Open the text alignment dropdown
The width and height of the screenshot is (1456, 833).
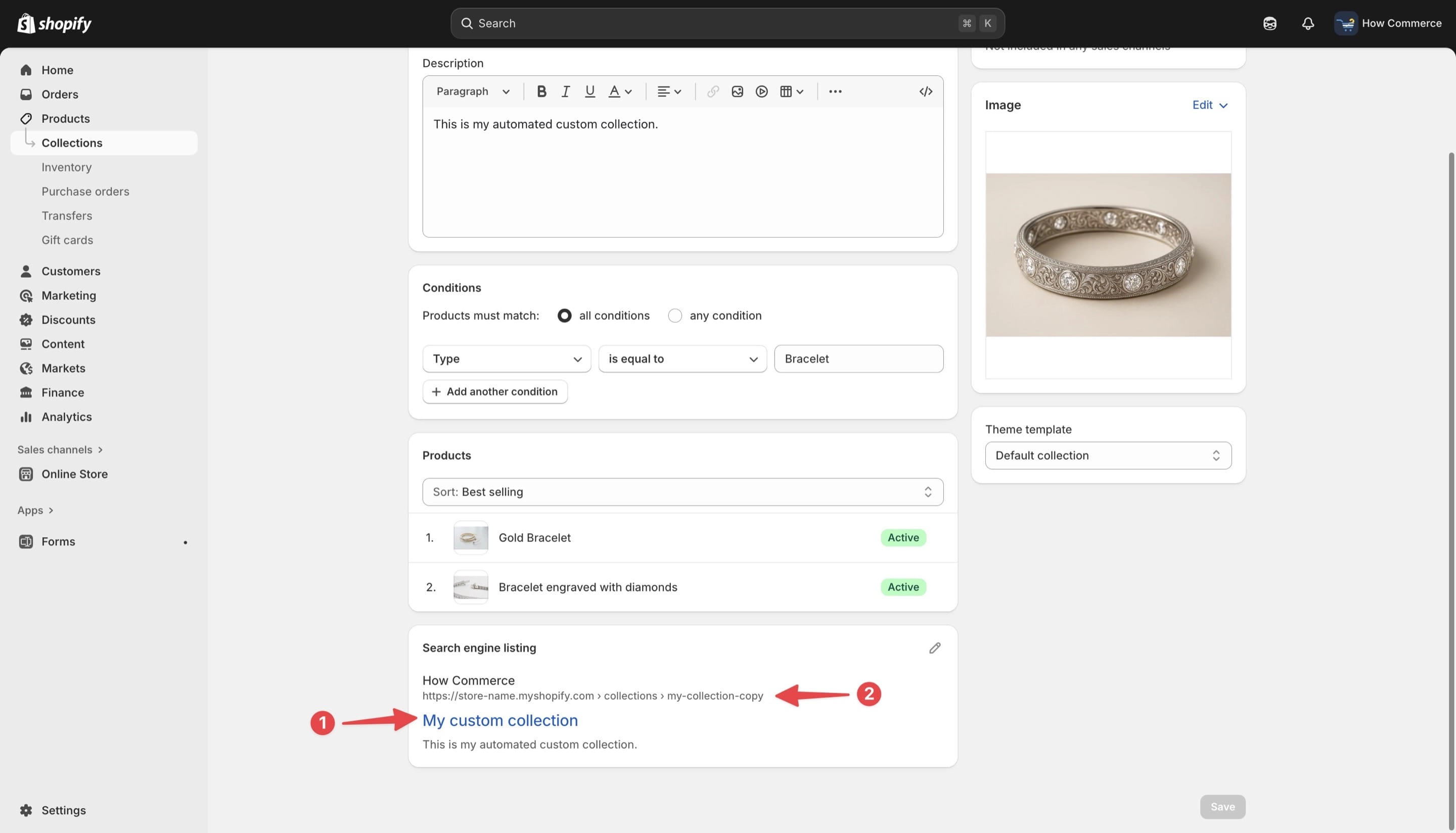(669, 92)
